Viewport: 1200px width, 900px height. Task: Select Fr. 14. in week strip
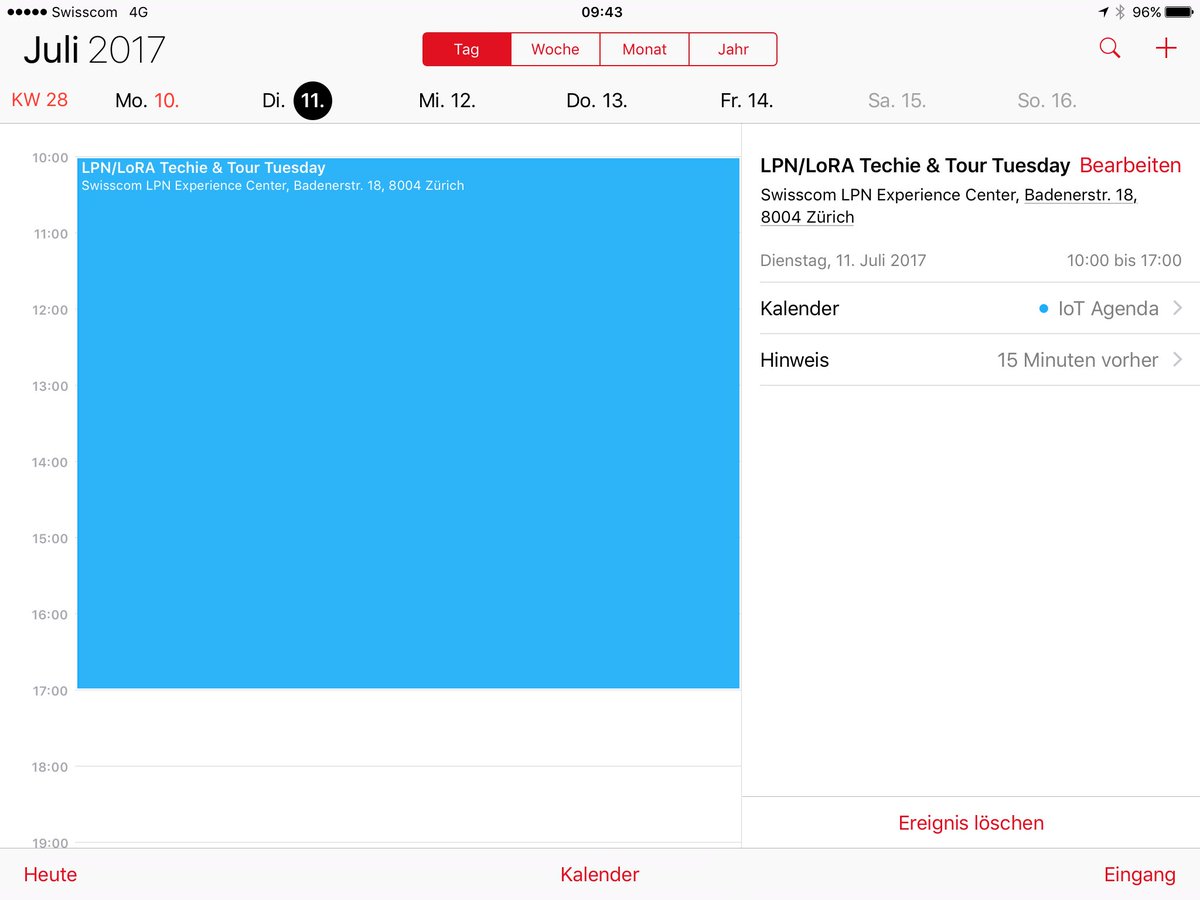(x=747, y=101)
